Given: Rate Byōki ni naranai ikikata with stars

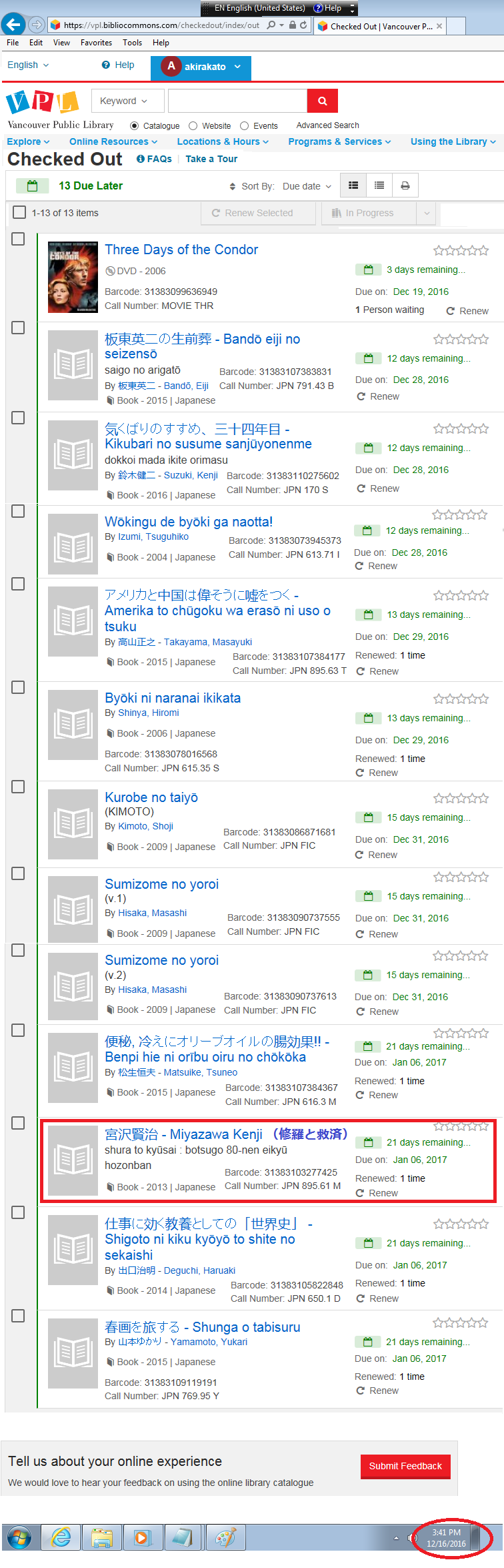Looking at the screenshot, I should (461, 699).
